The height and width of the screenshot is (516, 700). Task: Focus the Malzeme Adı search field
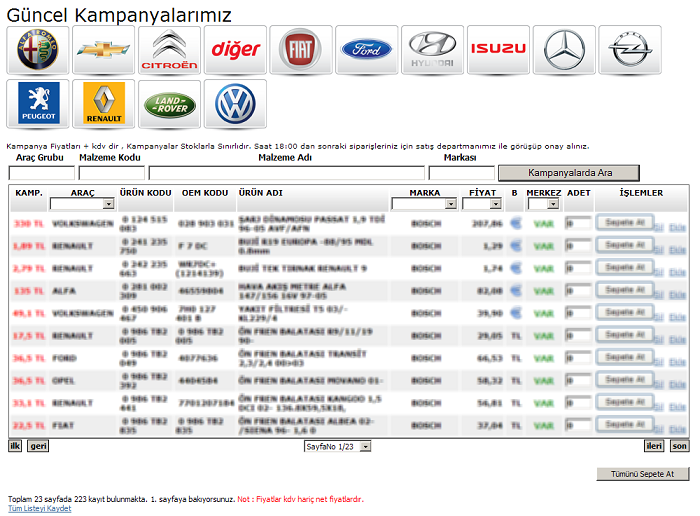[287, 173]
